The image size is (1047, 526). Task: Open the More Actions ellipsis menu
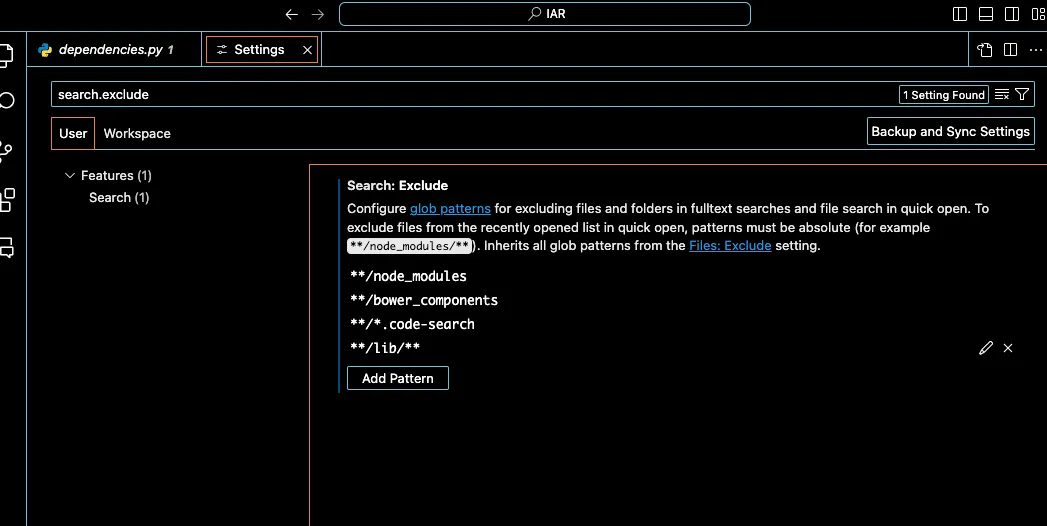pos(1036,50)
